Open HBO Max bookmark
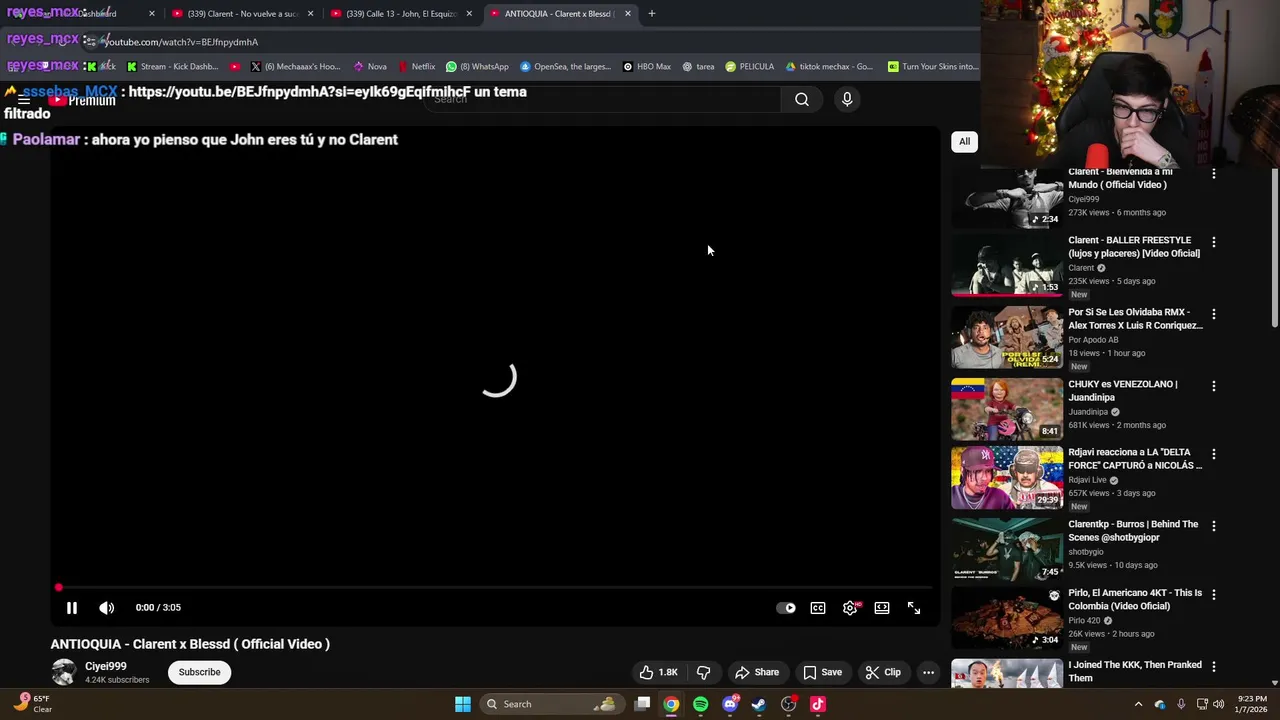 647,67
